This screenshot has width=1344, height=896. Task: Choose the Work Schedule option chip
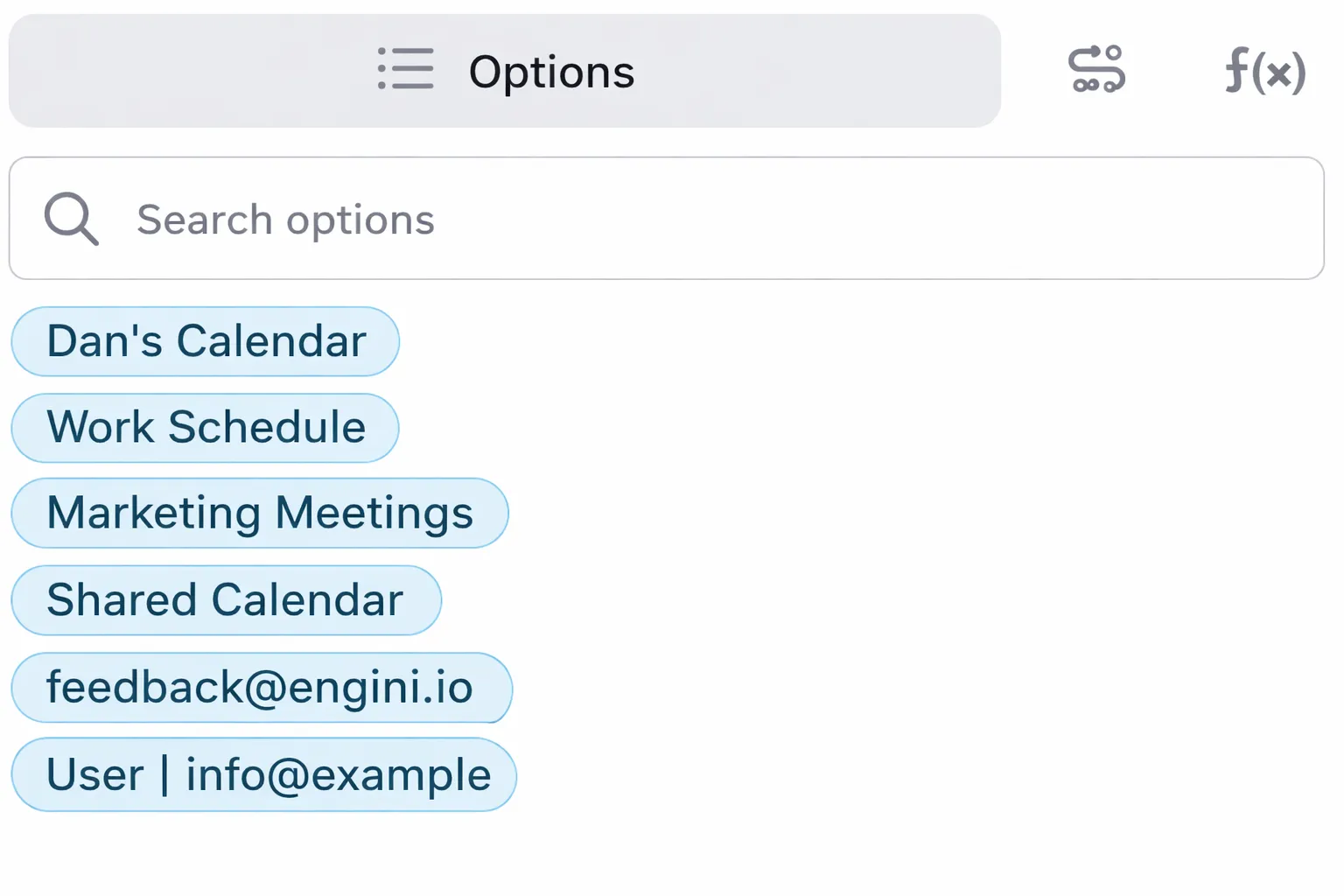206,428
